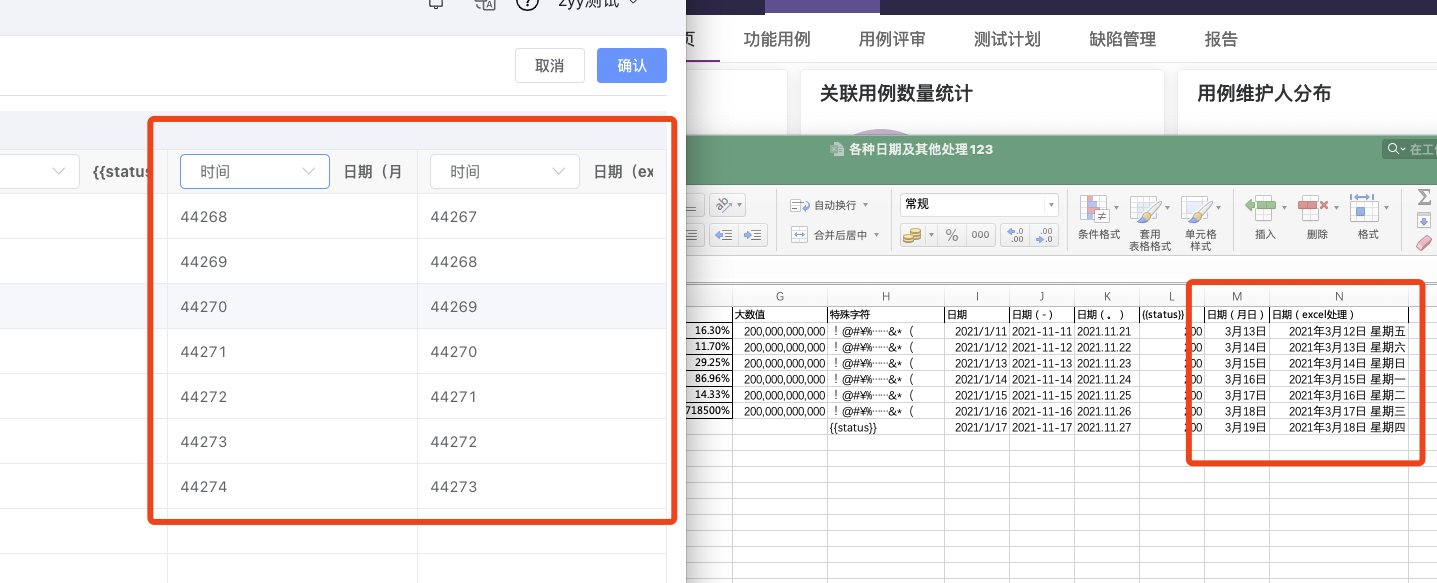This screenshot has width=1437, height=583.
Task: Open the 常规 number format dropdown
Action: 1052,205
